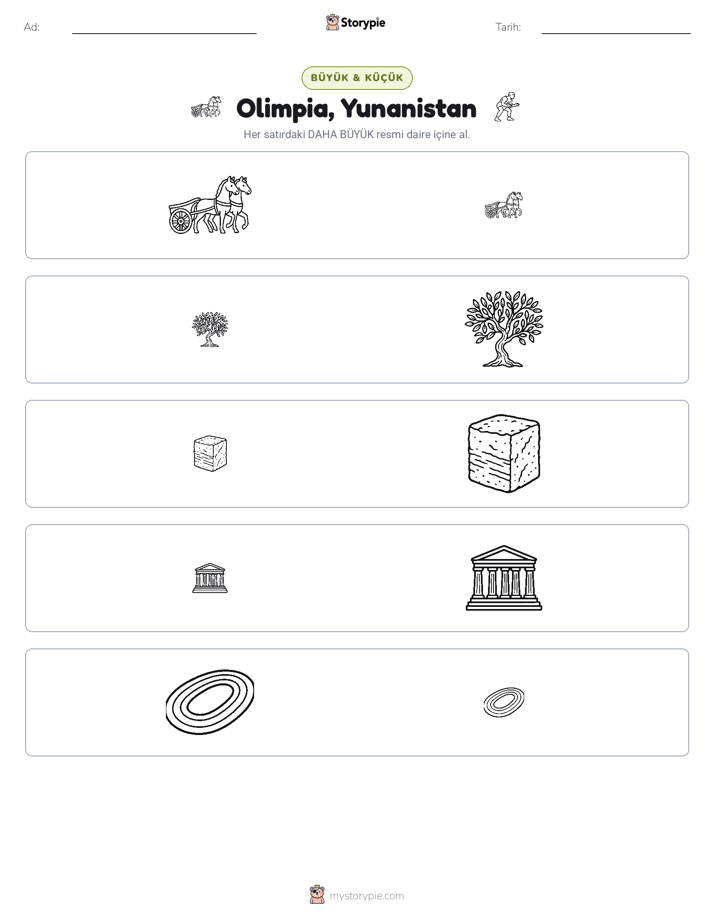Choose the large Greek temple picture

[504, 578]
